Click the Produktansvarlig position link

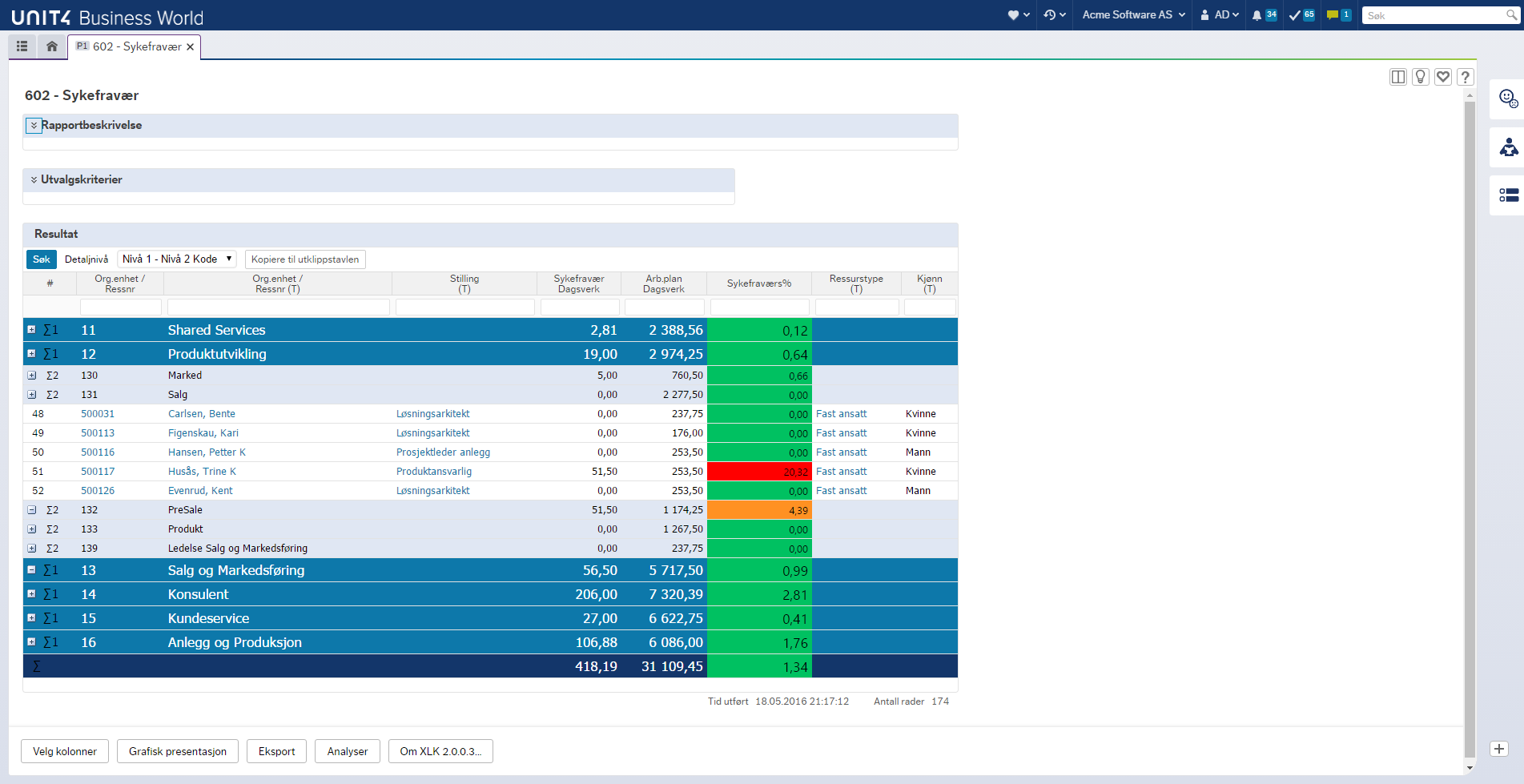(434, 472)
